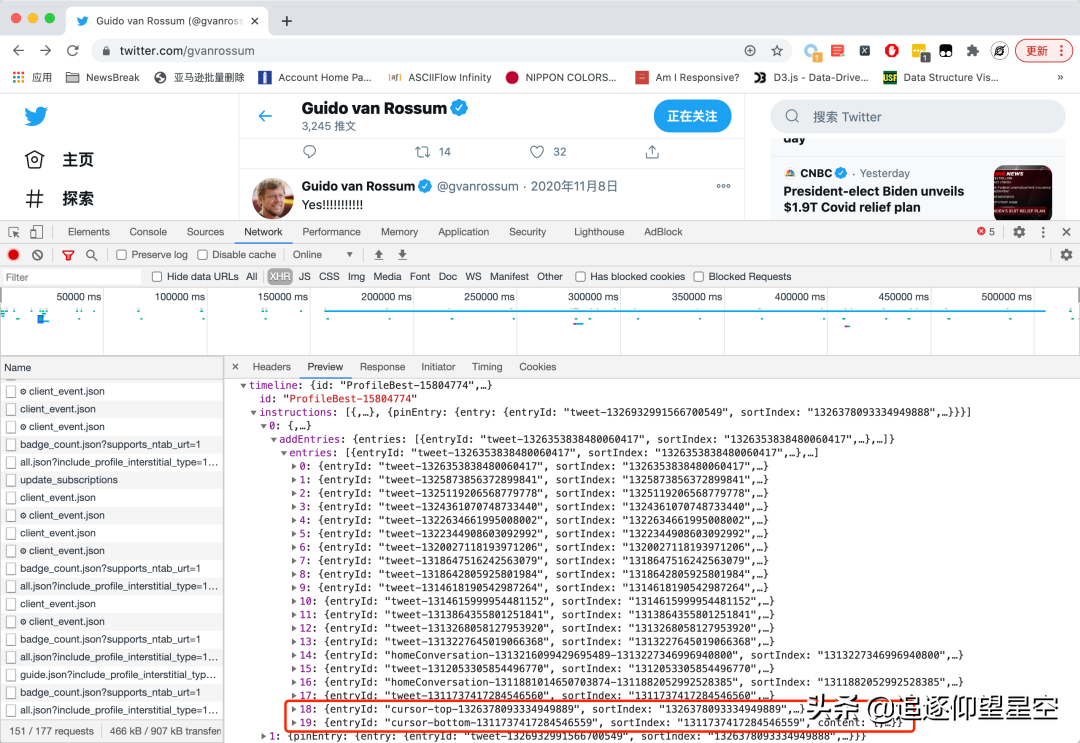Stop recording network log red button
This screenshot has height=743, width=1080.
pos(13,255)
